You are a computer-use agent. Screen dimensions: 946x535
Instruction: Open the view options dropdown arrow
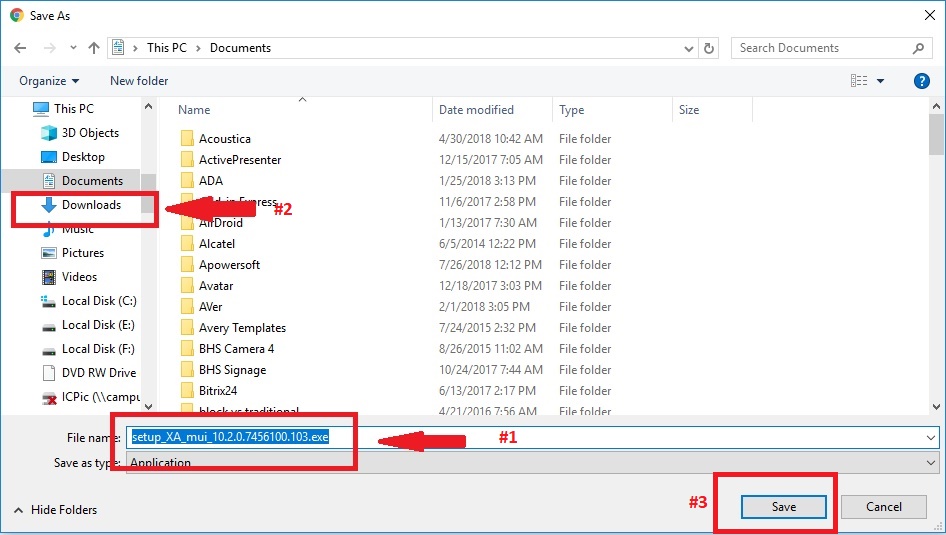coord(880,81)
